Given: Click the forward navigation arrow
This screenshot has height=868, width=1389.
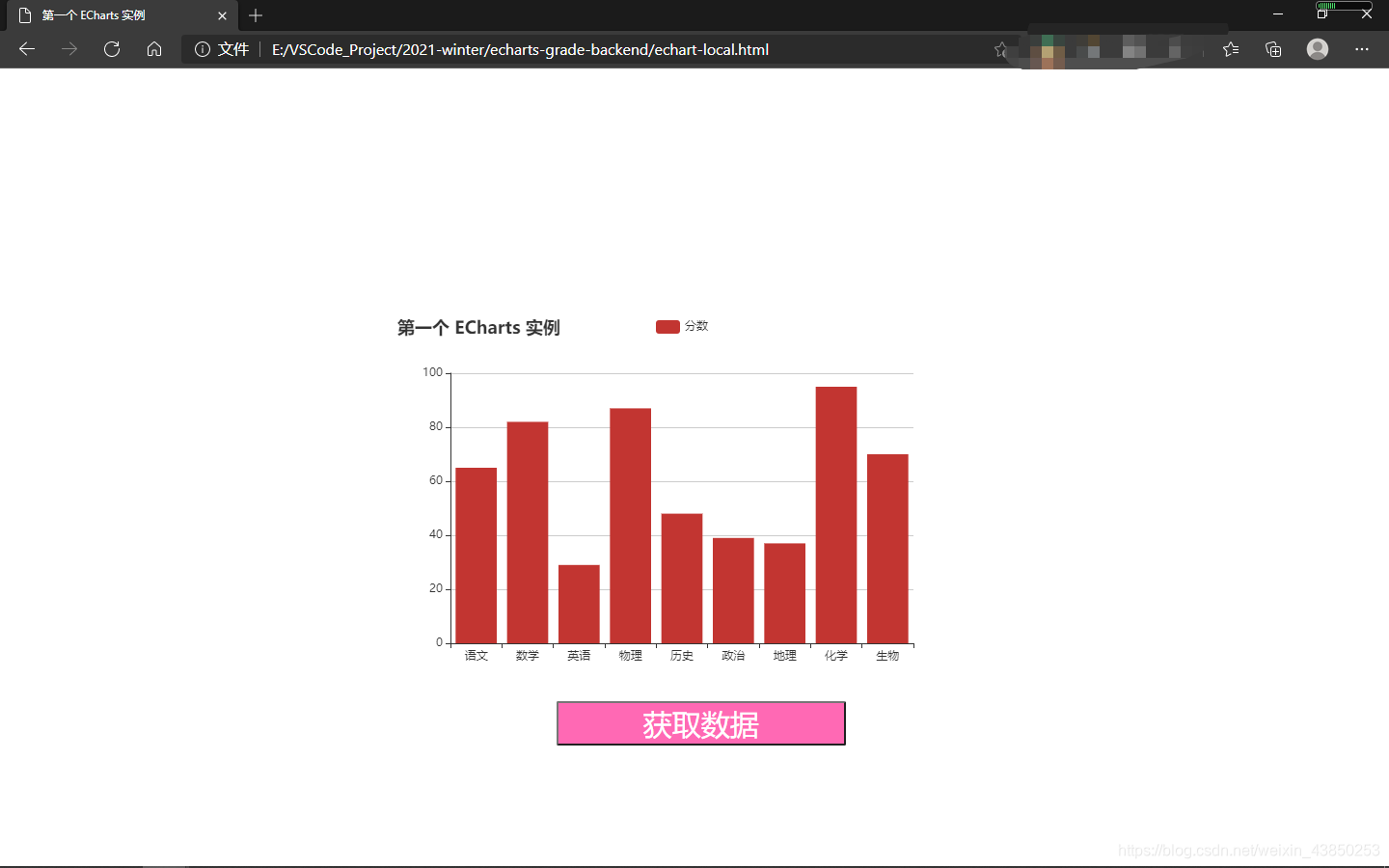Looking at the screenshot, I should coord(69,49).
